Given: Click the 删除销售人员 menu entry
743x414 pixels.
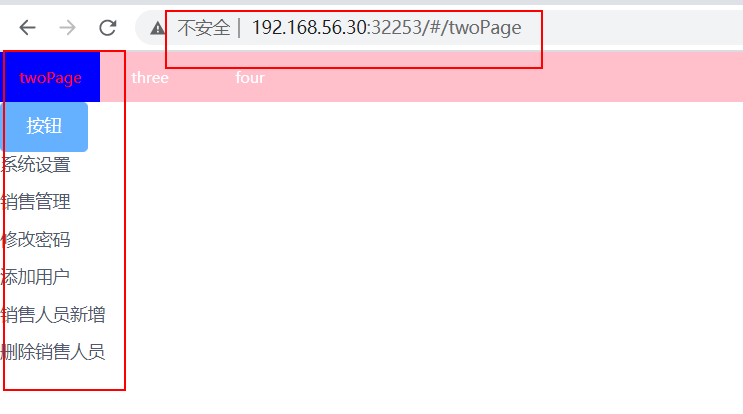Looking at the screenshot, I should tap(53, 352).
